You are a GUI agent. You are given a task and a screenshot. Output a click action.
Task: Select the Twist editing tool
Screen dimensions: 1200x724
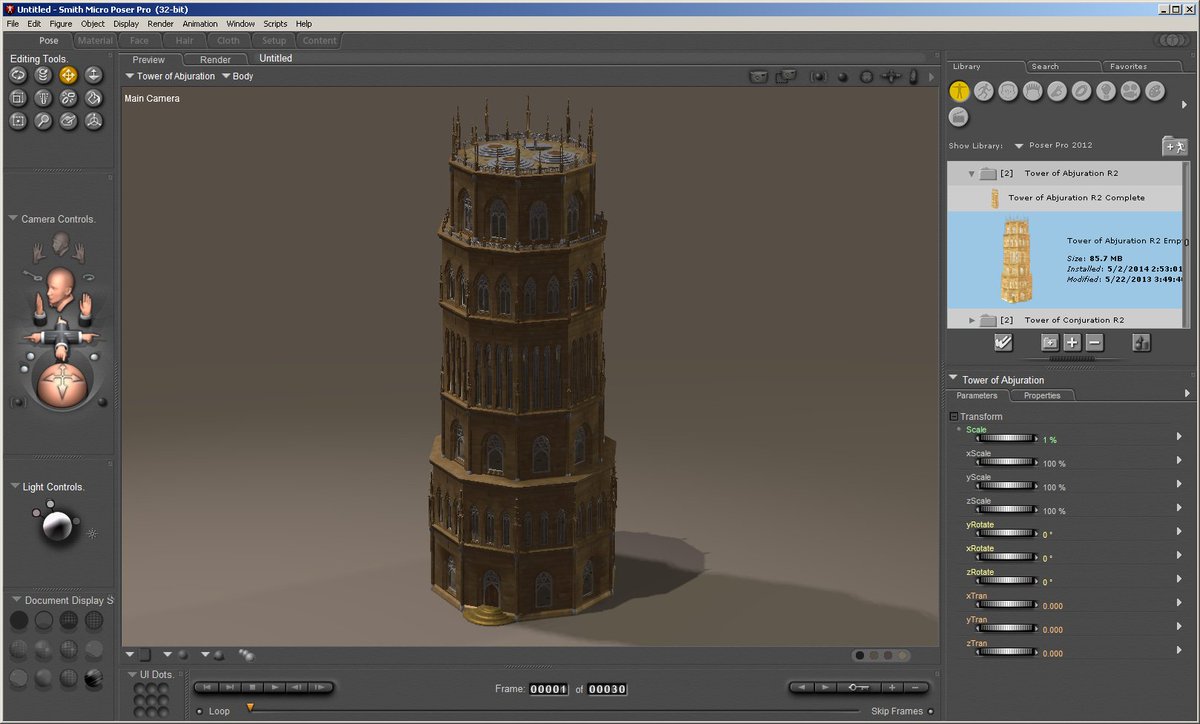pos(43,74)
